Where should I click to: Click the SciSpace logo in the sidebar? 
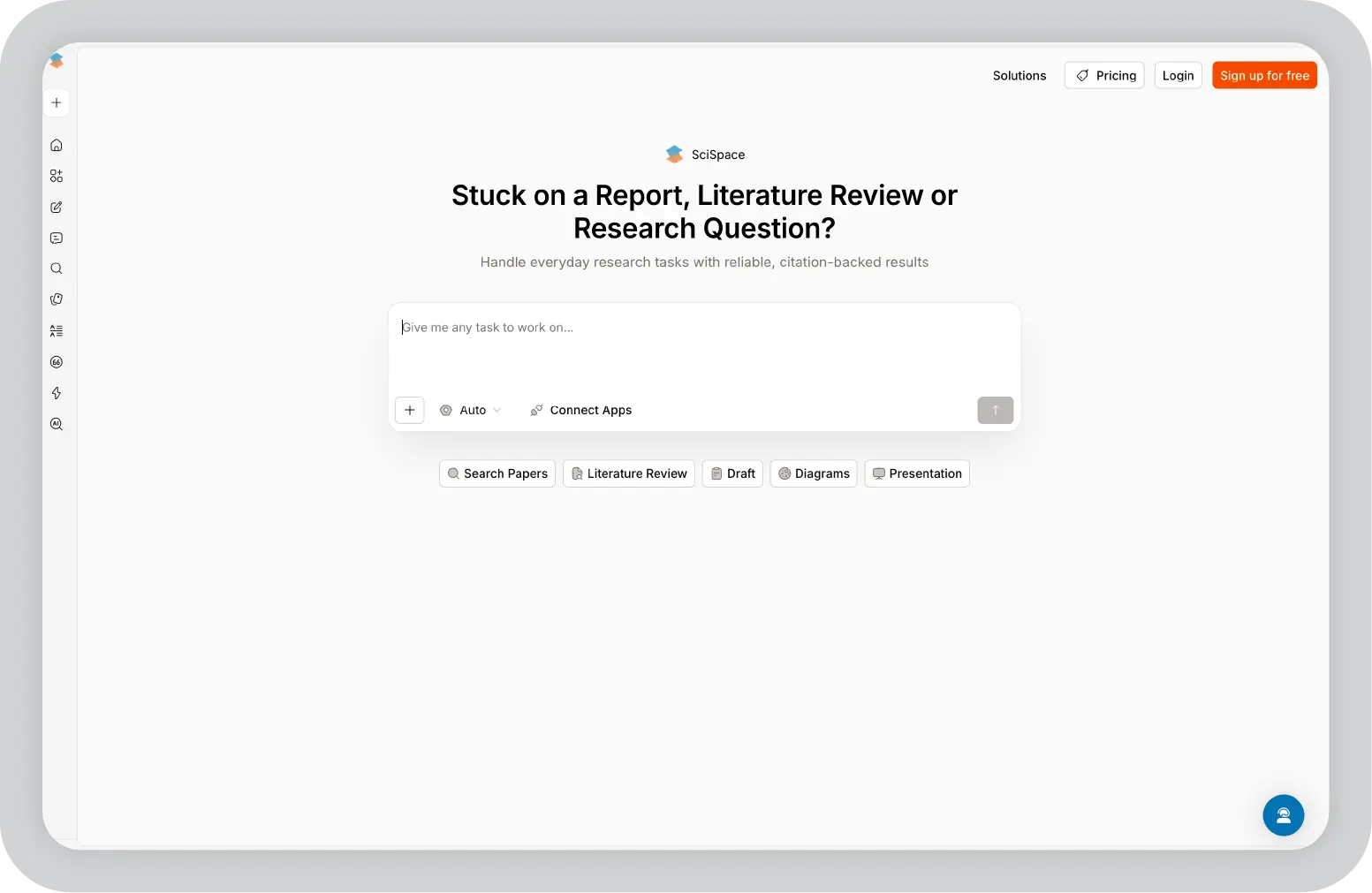pyautogui.click(x=57, y=60)
